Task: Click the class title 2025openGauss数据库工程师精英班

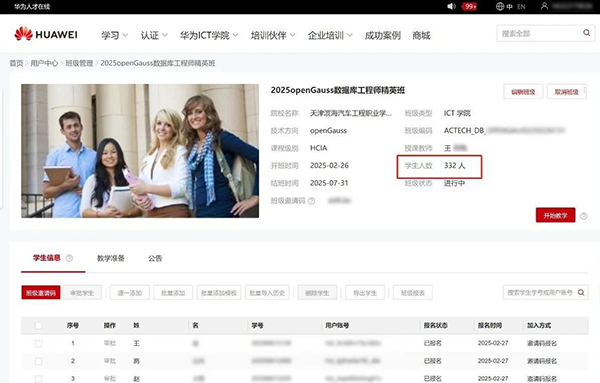Action: click(338, 90)
